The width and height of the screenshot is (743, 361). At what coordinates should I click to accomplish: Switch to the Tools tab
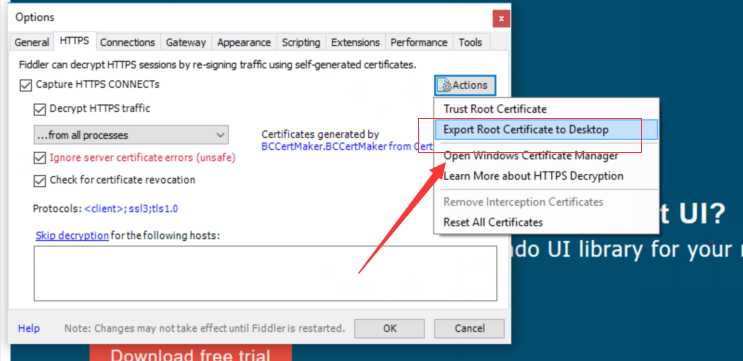coord(470,42)
